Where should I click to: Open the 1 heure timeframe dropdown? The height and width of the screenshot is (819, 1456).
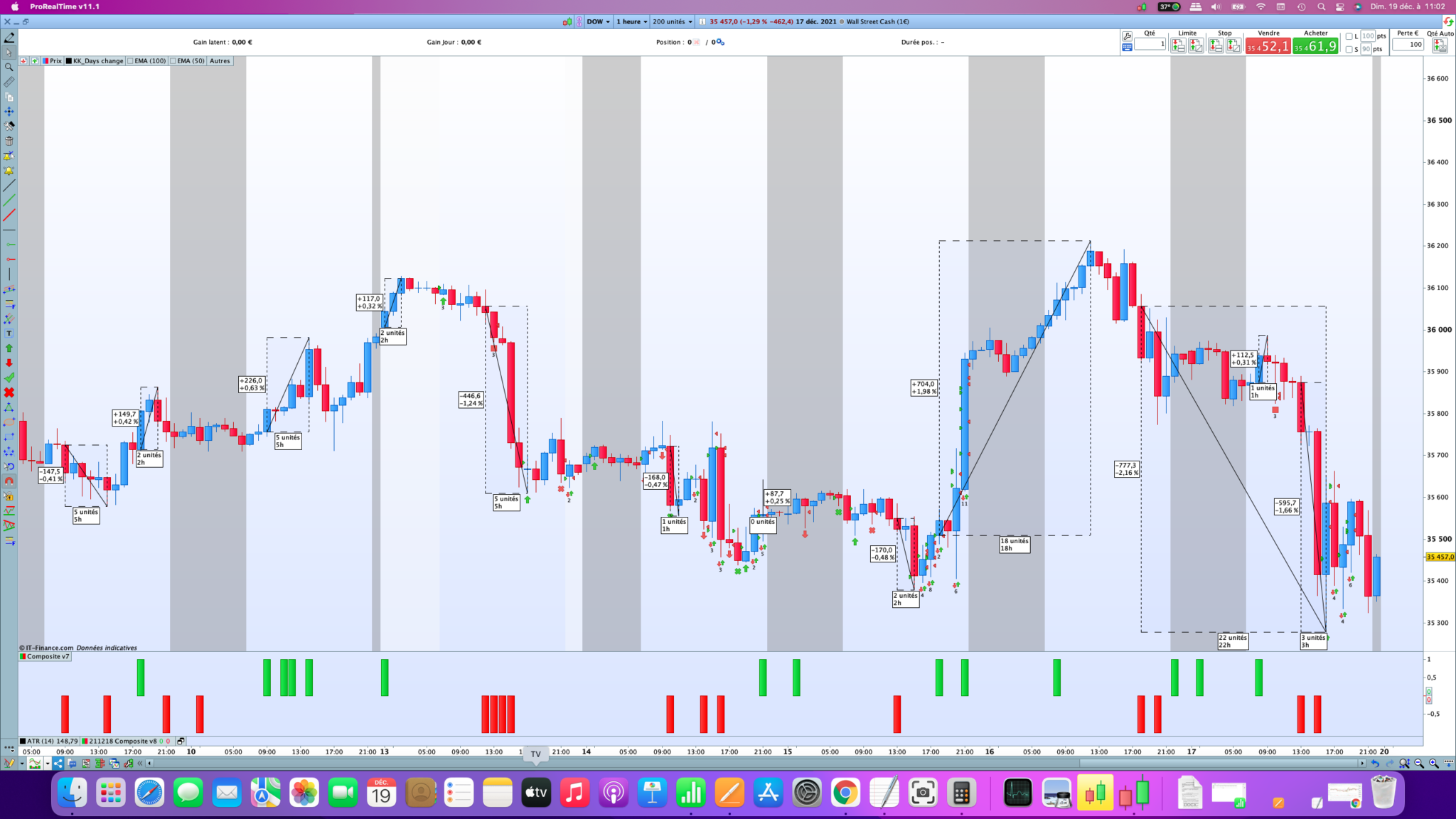(631, 22)
